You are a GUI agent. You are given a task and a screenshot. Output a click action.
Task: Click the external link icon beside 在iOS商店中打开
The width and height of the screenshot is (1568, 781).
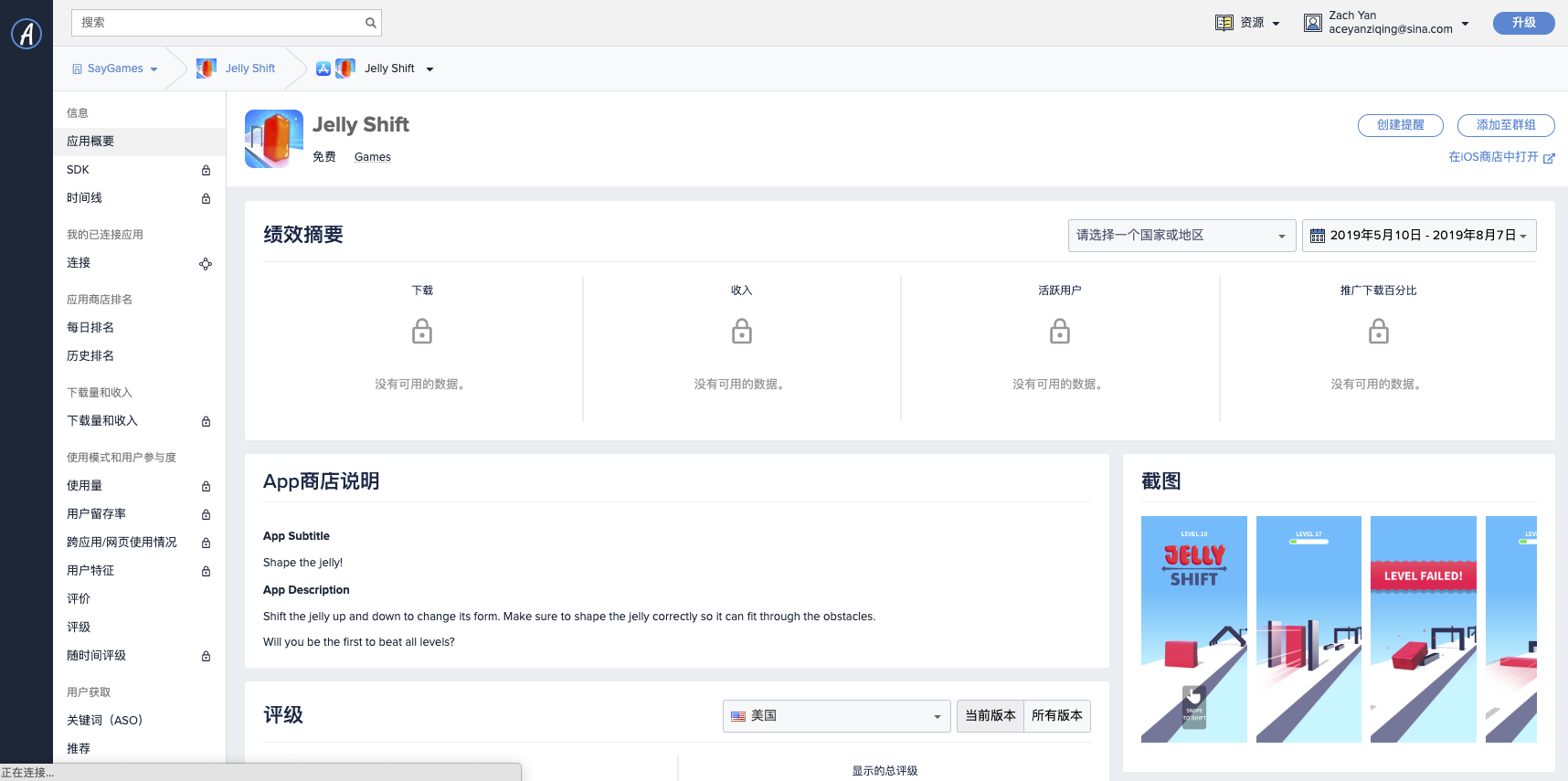(1549, 158)
